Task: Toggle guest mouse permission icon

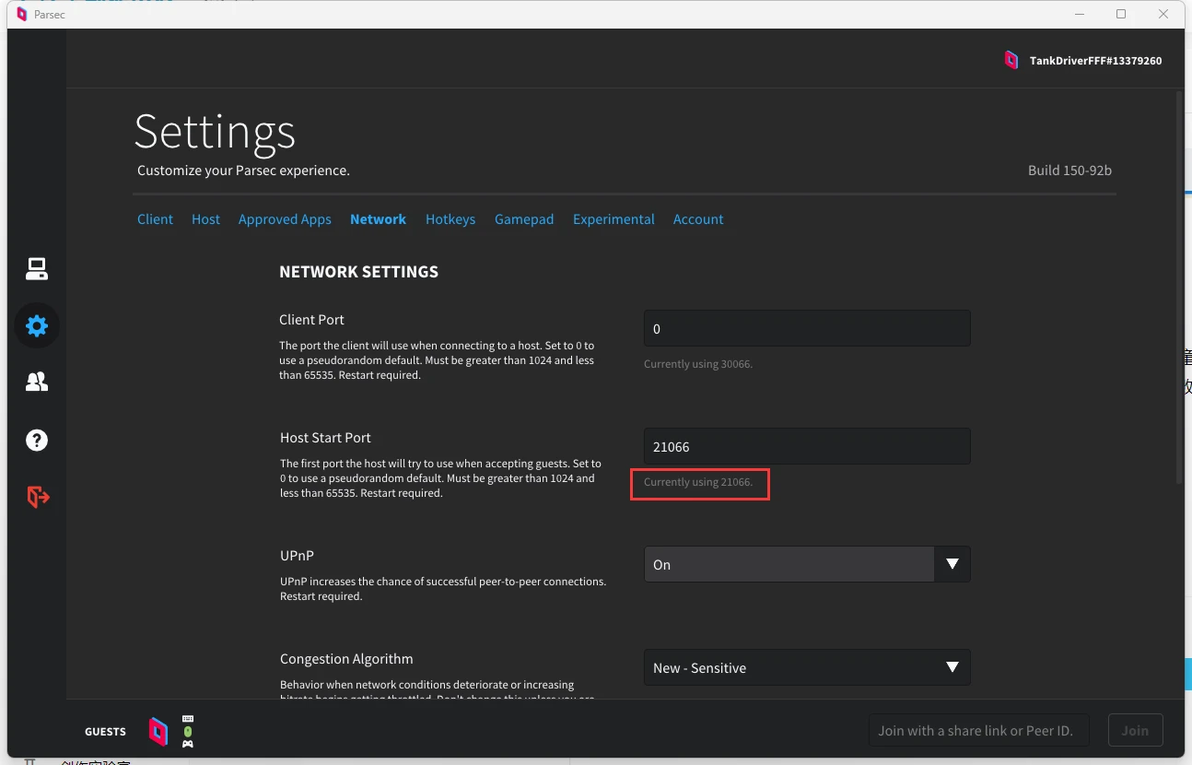Action: (188, 731)
